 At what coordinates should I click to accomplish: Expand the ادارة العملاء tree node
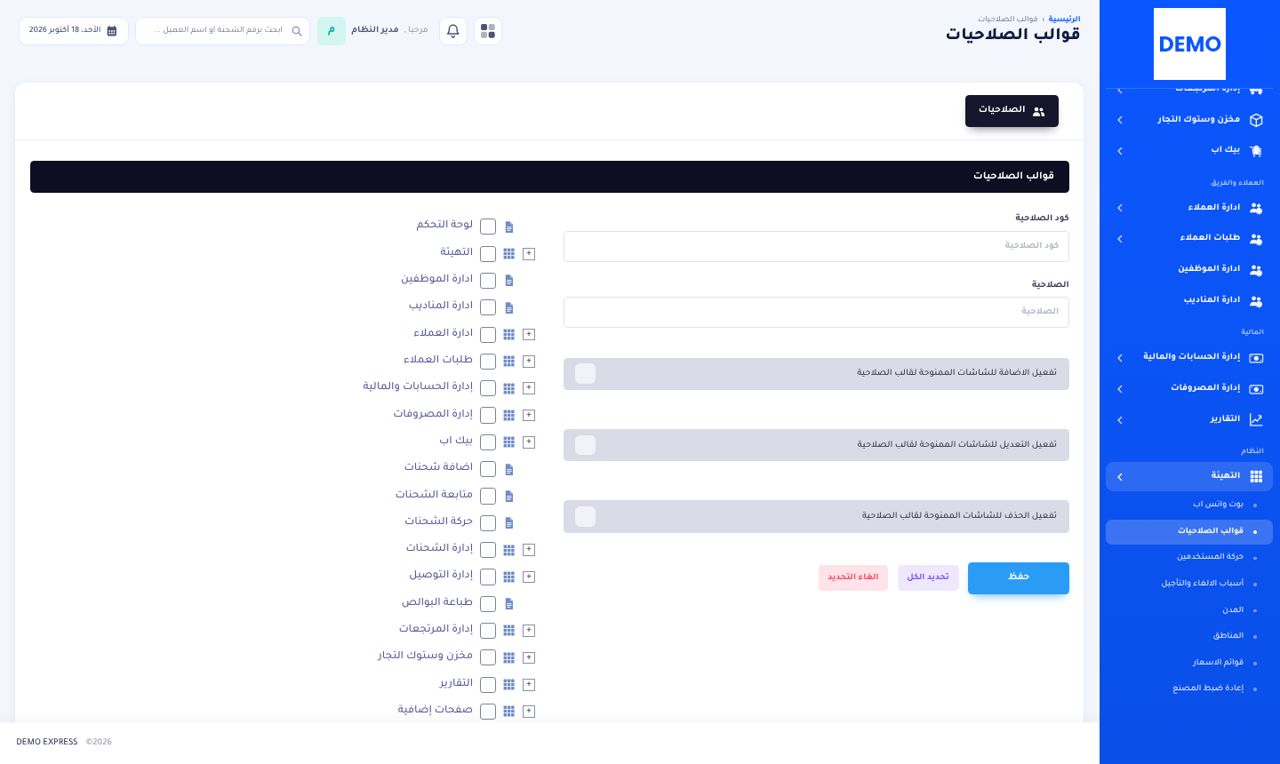(x=529, y=334)
